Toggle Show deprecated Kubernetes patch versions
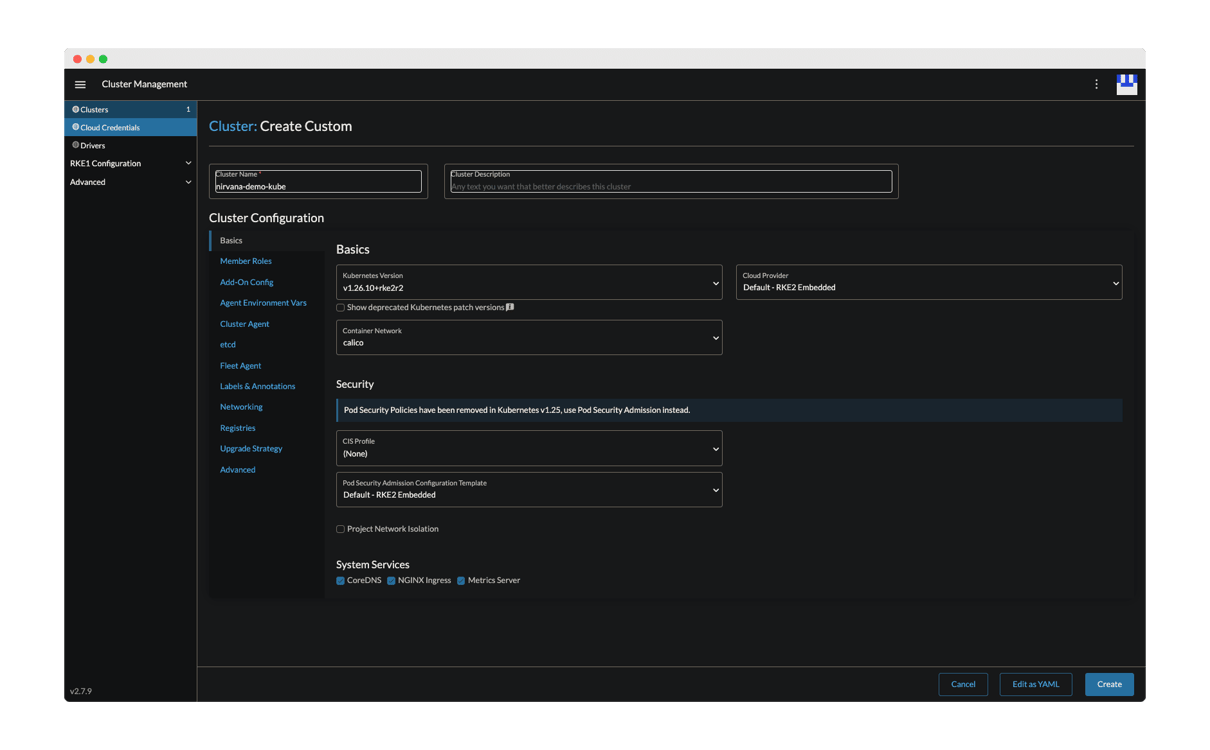Viewport: 1210px width, 750px height. pyautogui.click(x=340, y=308)
